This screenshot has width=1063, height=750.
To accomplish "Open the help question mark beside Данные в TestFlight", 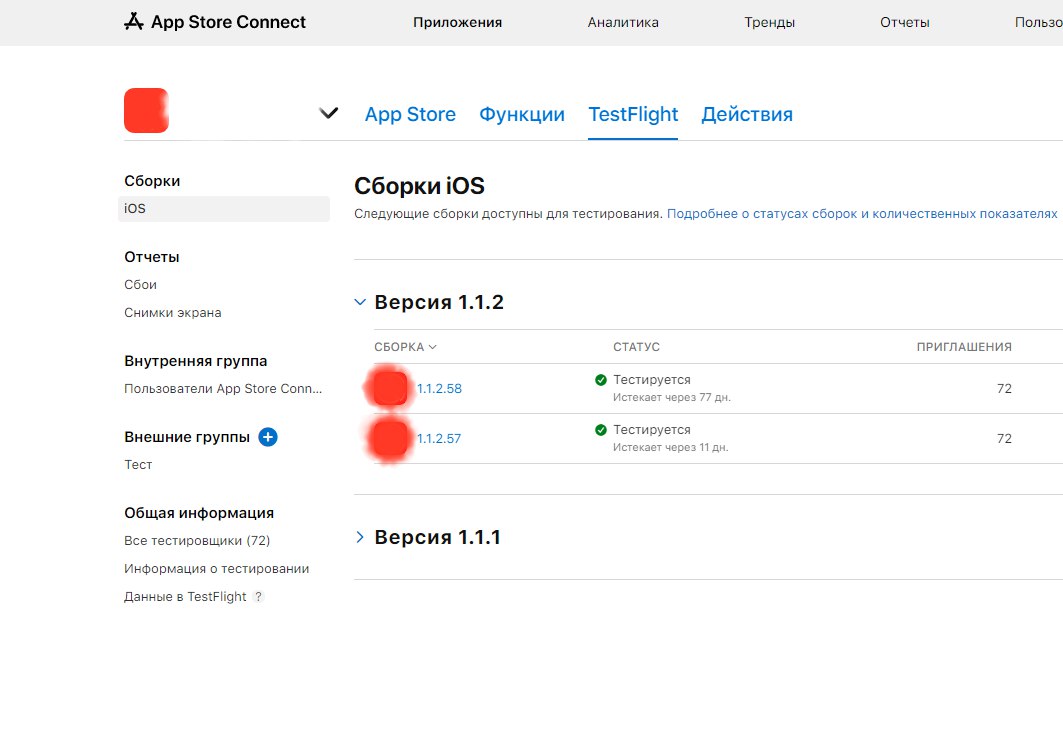I will click(x=258, y=597).
